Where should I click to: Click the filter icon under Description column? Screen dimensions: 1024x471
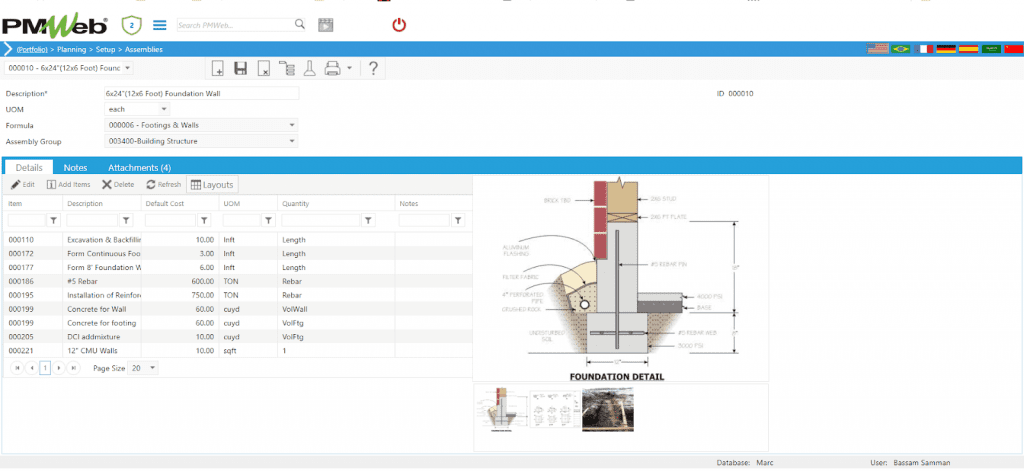pyautogui.click(x=126, y=220)
